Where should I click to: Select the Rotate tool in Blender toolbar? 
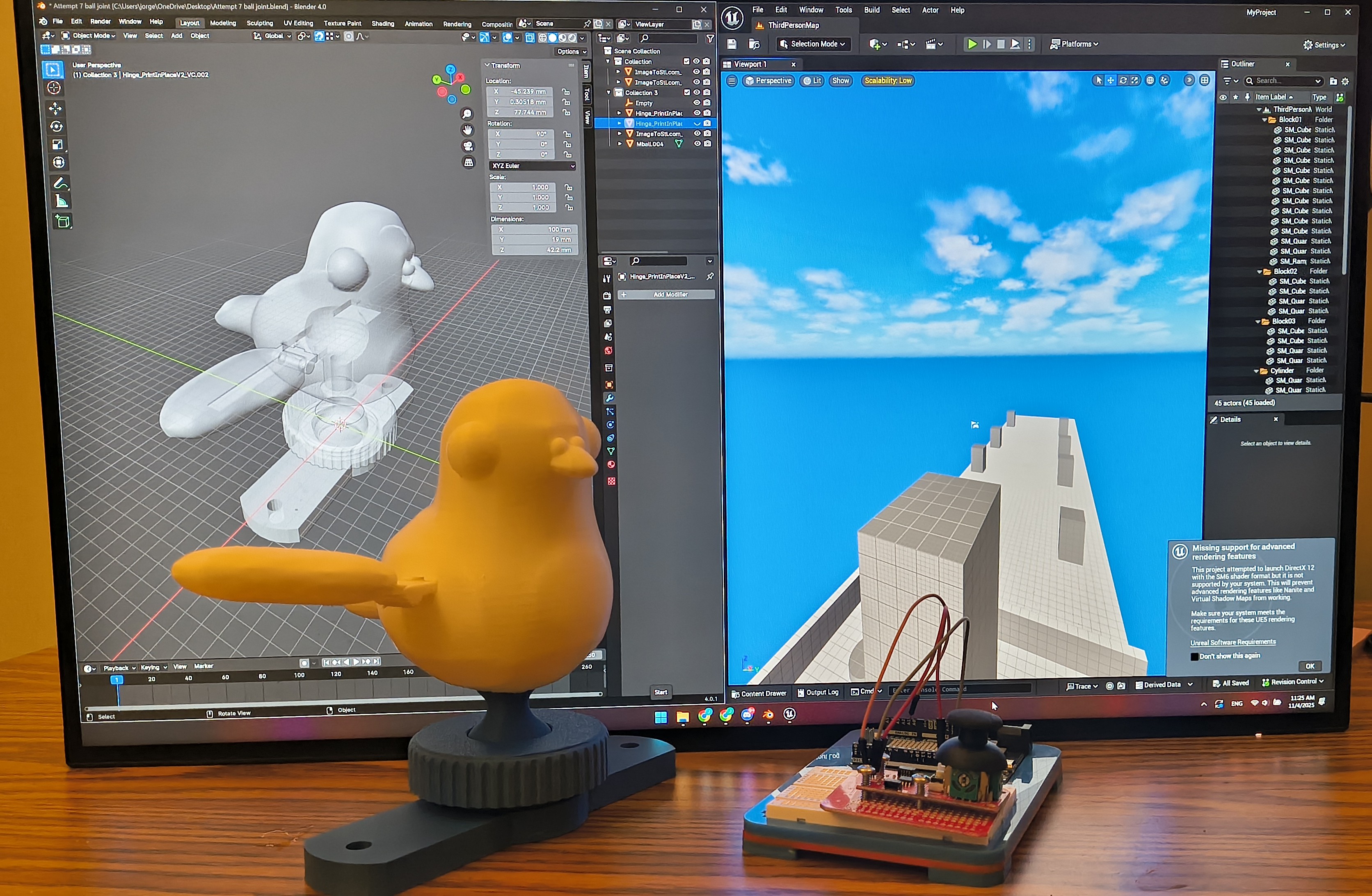pyautogui.click(x=57, y=126)
